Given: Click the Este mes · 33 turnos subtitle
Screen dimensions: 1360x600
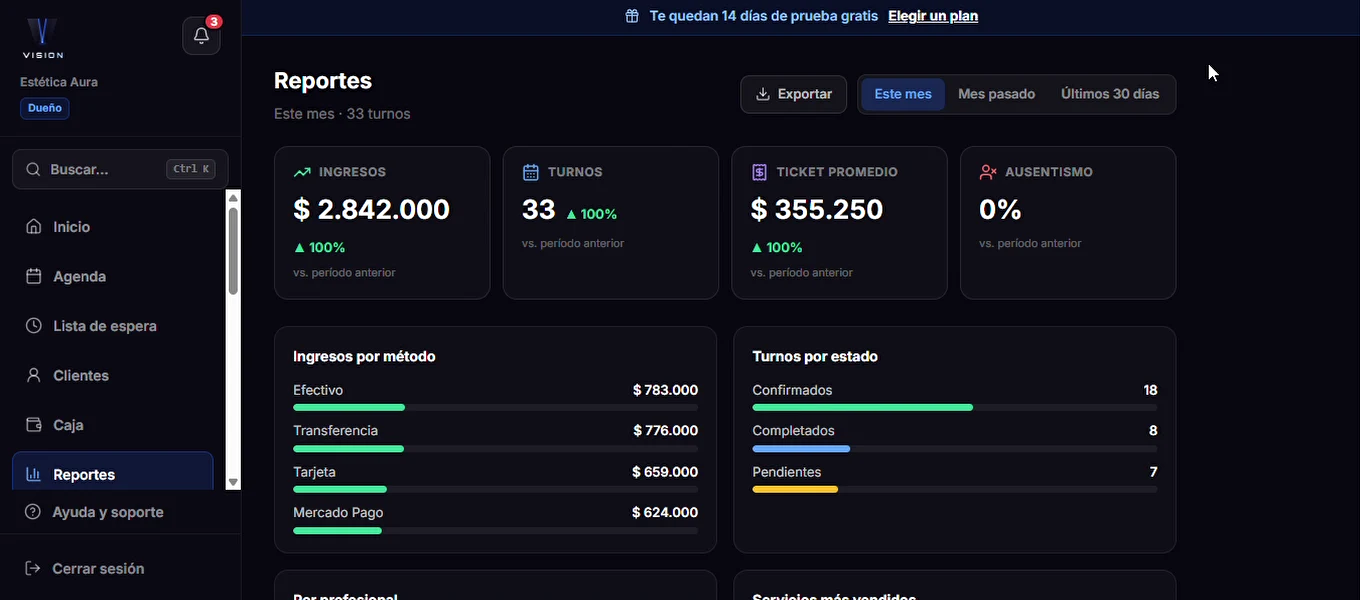Looking at the screenshot, I should pos(342,114).
